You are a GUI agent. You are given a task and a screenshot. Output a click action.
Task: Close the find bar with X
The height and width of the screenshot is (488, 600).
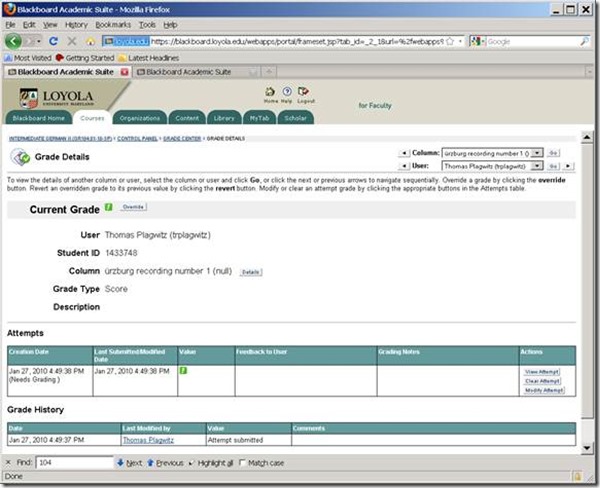pos(9,463)
